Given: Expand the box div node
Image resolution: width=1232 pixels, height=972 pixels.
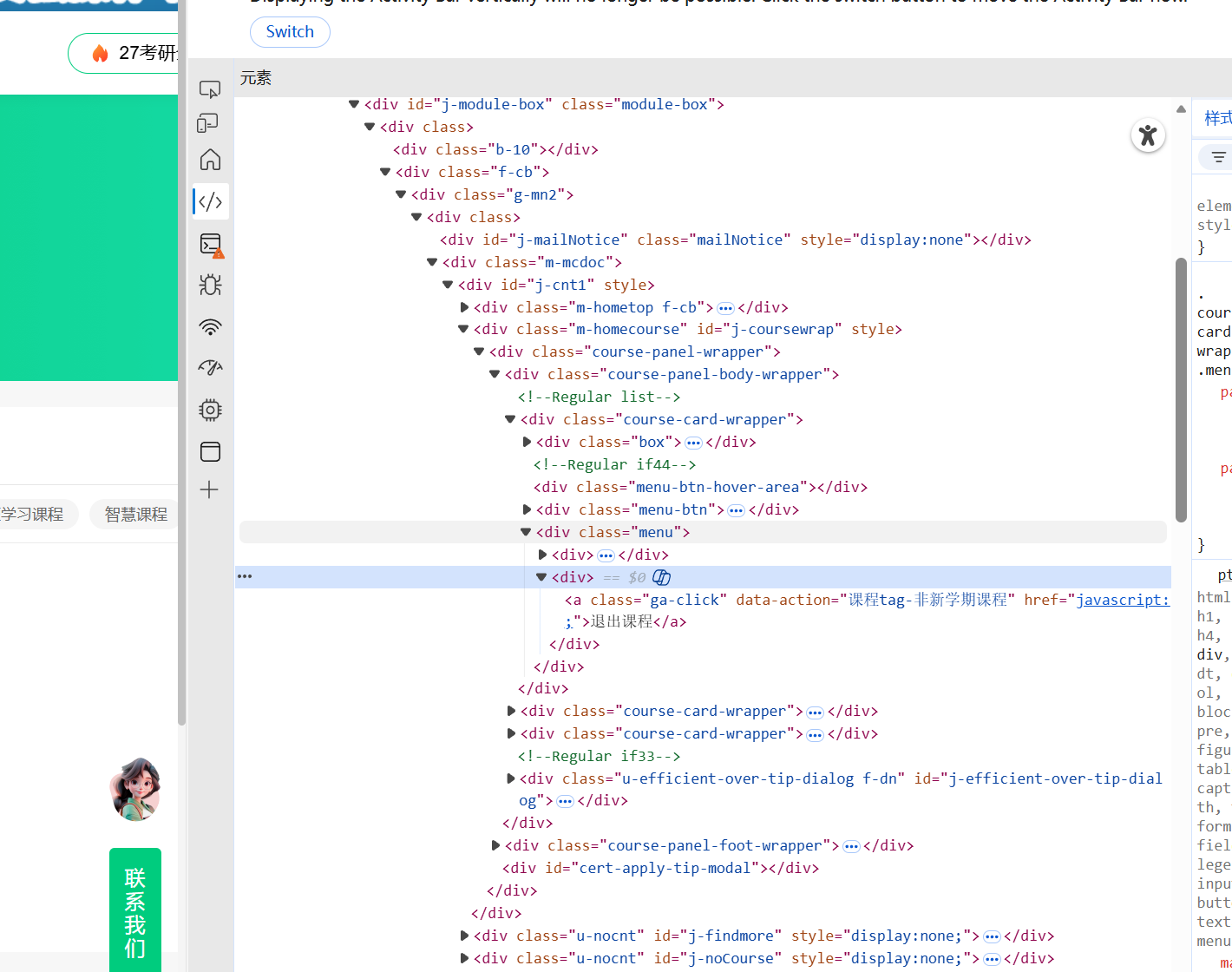Looking at the screenshot, I should click(x=527, y=442).
